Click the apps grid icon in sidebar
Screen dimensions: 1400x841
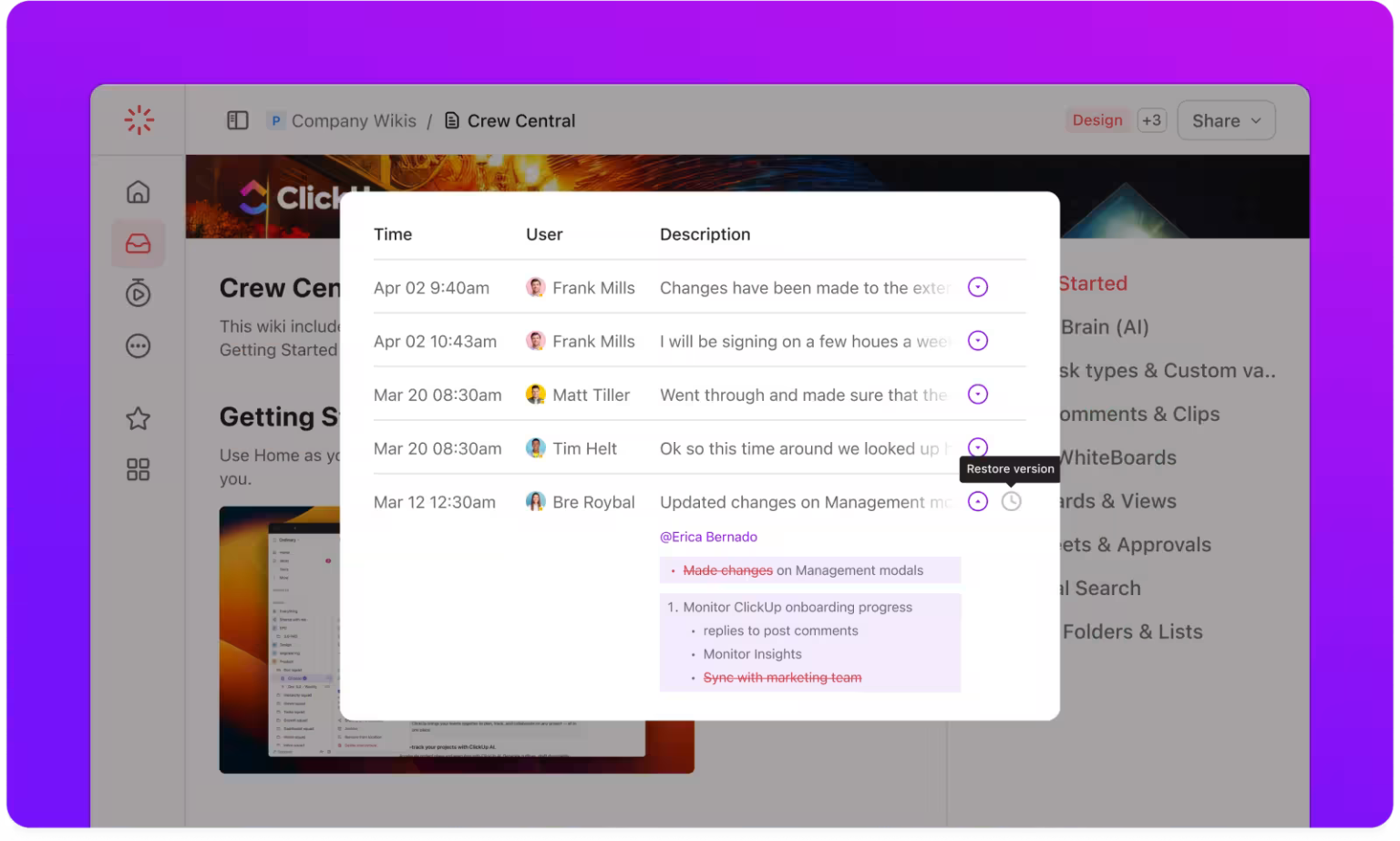tap(138, 469)
